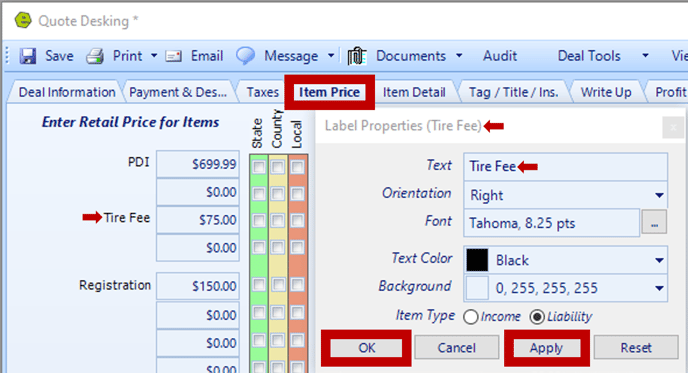
Task: Open the Text Color dropdown arrow
Action: pyautogui.click(x=659, y=260)
